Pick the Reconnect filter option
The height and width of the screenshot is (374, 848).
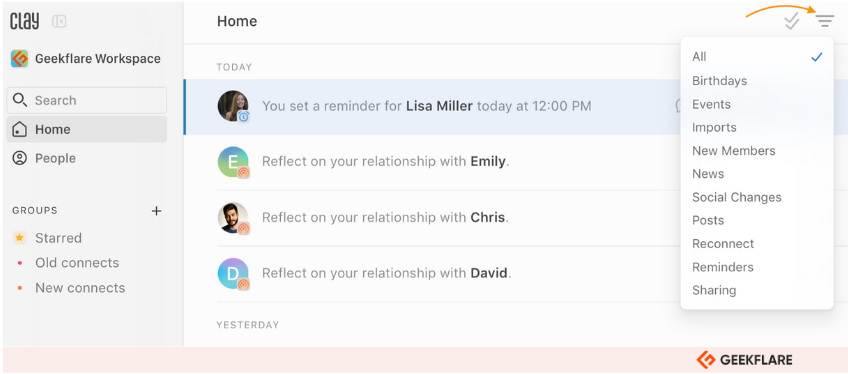[723, 244]
